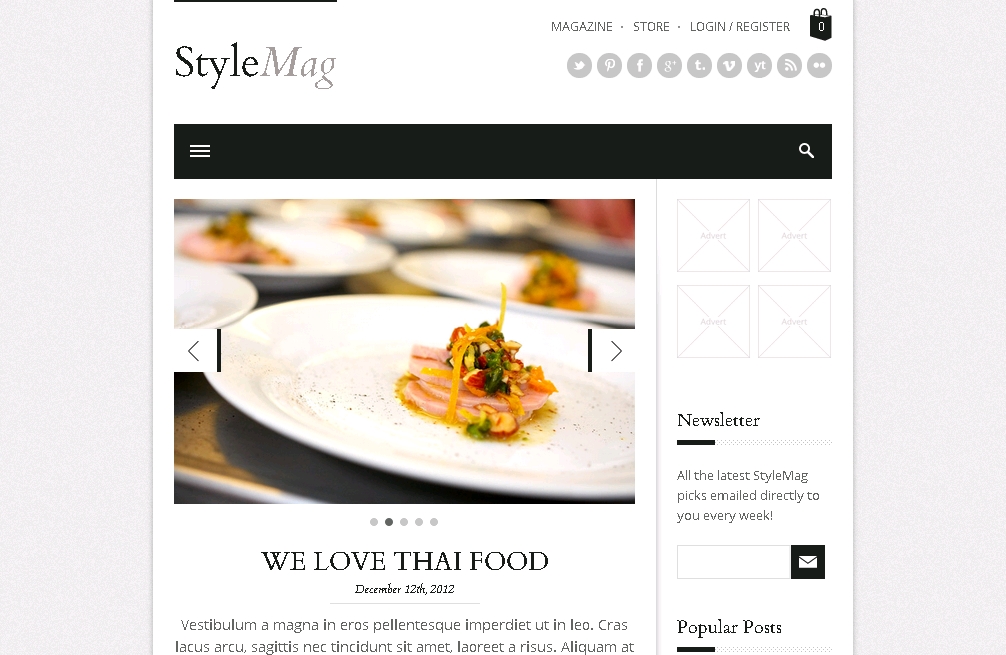Viewport: 1006px width, 655px height.
Task: Open the RSS feed icon
Action: point(789,65)
